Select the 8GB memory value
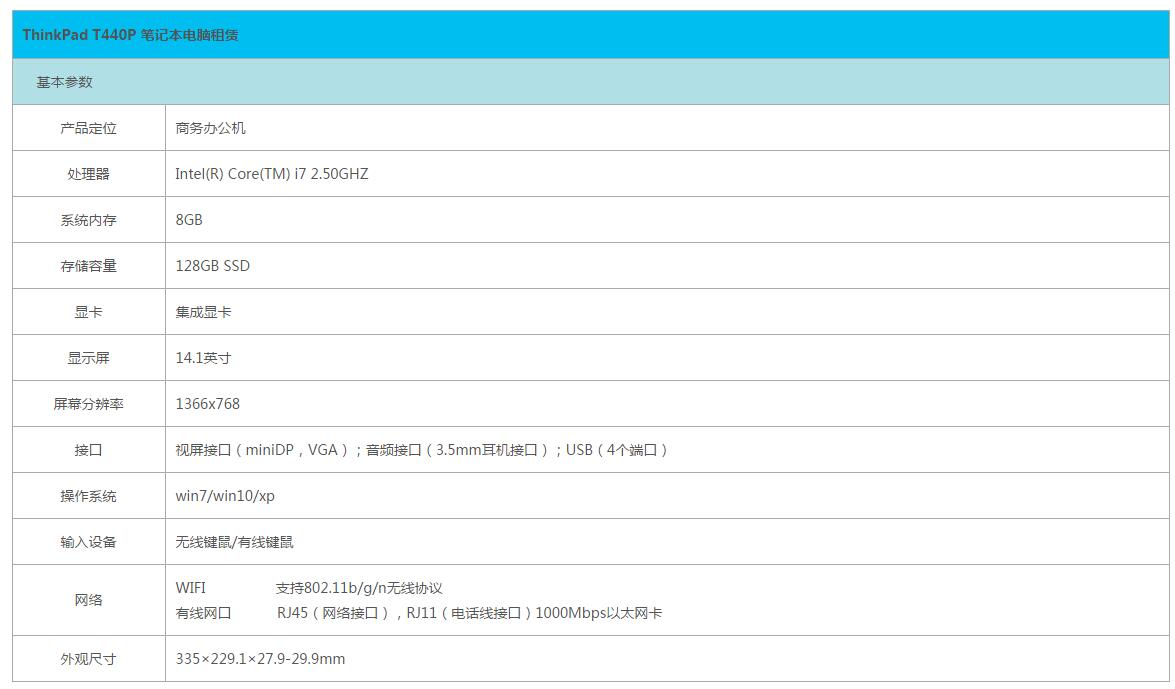The width and height of the screenshot is (1175, 689). tap(189, 220)
